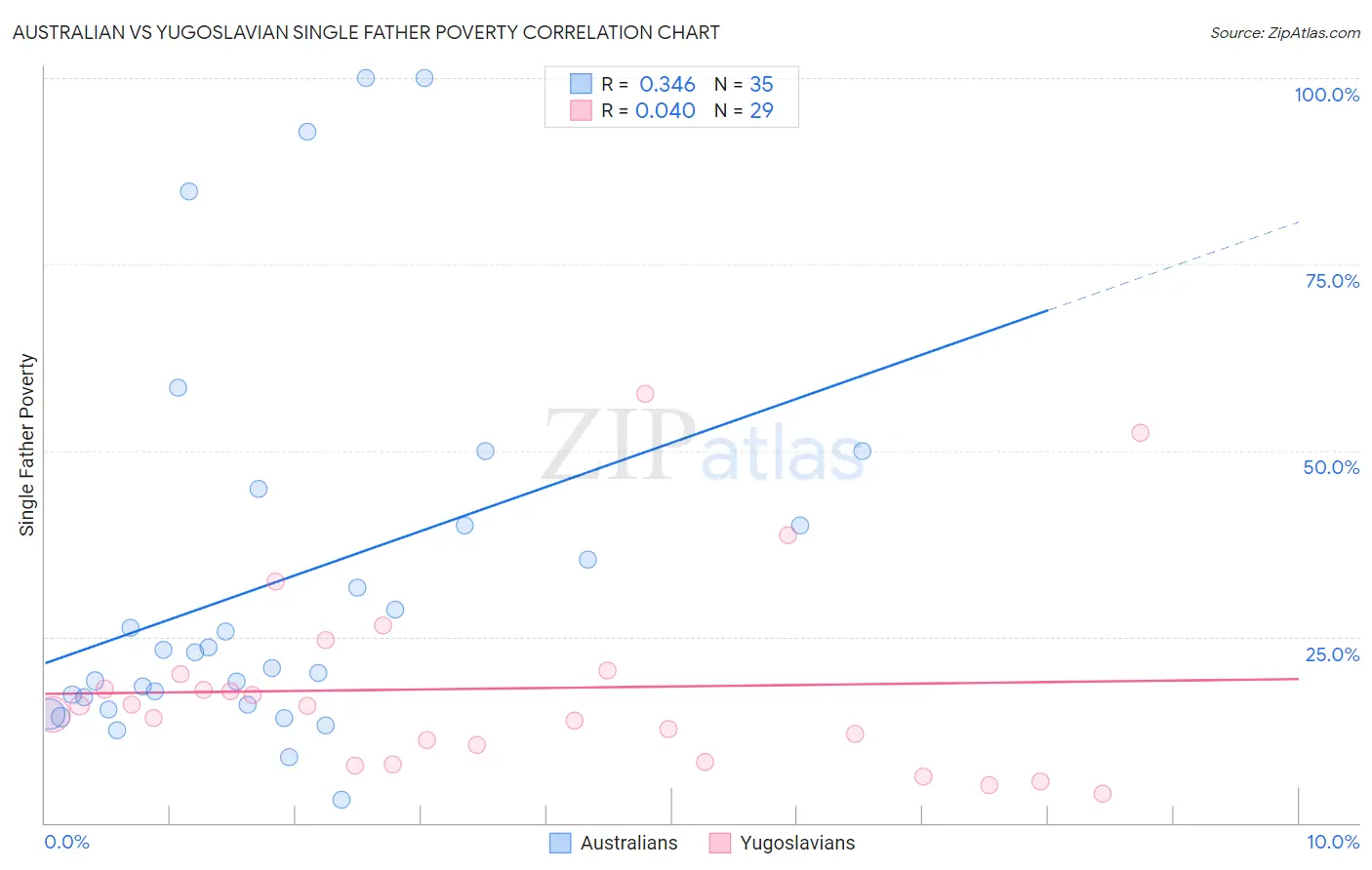Image resolution: width=1372 pixels, height=870 pixels.
Task: Click the blue R = 0.346 swatch
Action: 581,84
